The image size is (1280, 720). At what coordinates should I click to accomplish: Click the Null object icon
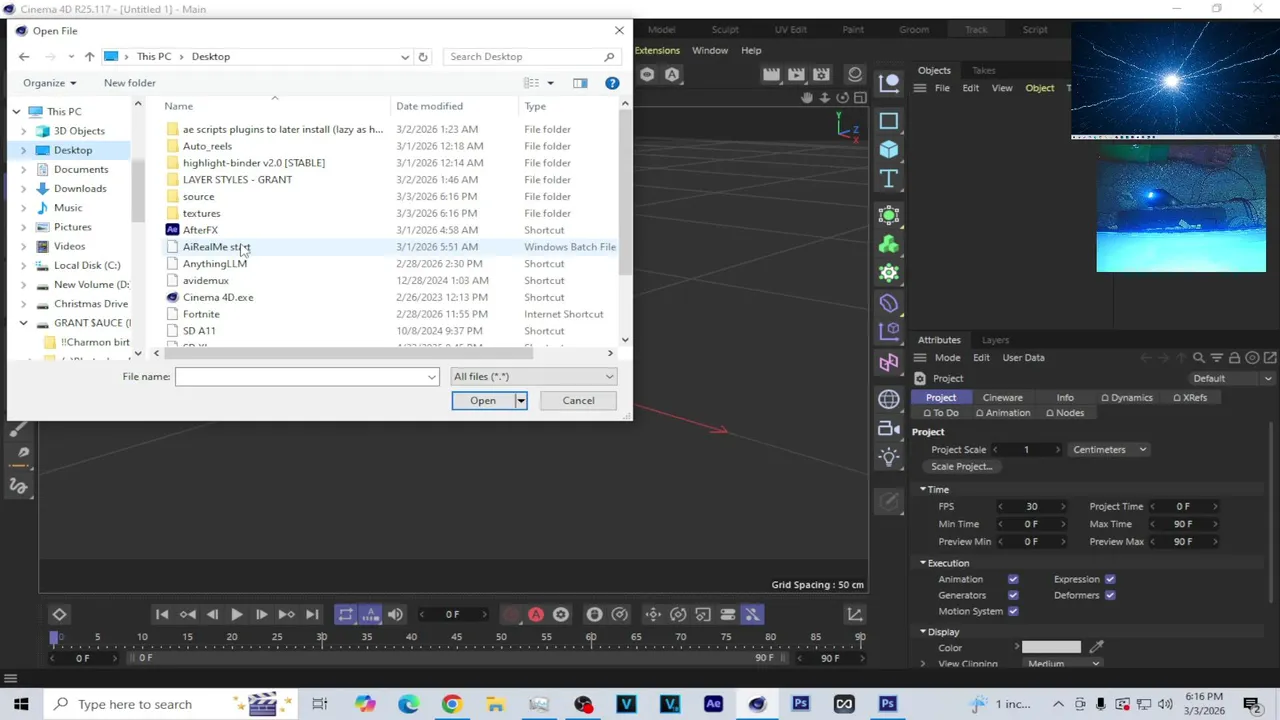[x=888, y=83]
